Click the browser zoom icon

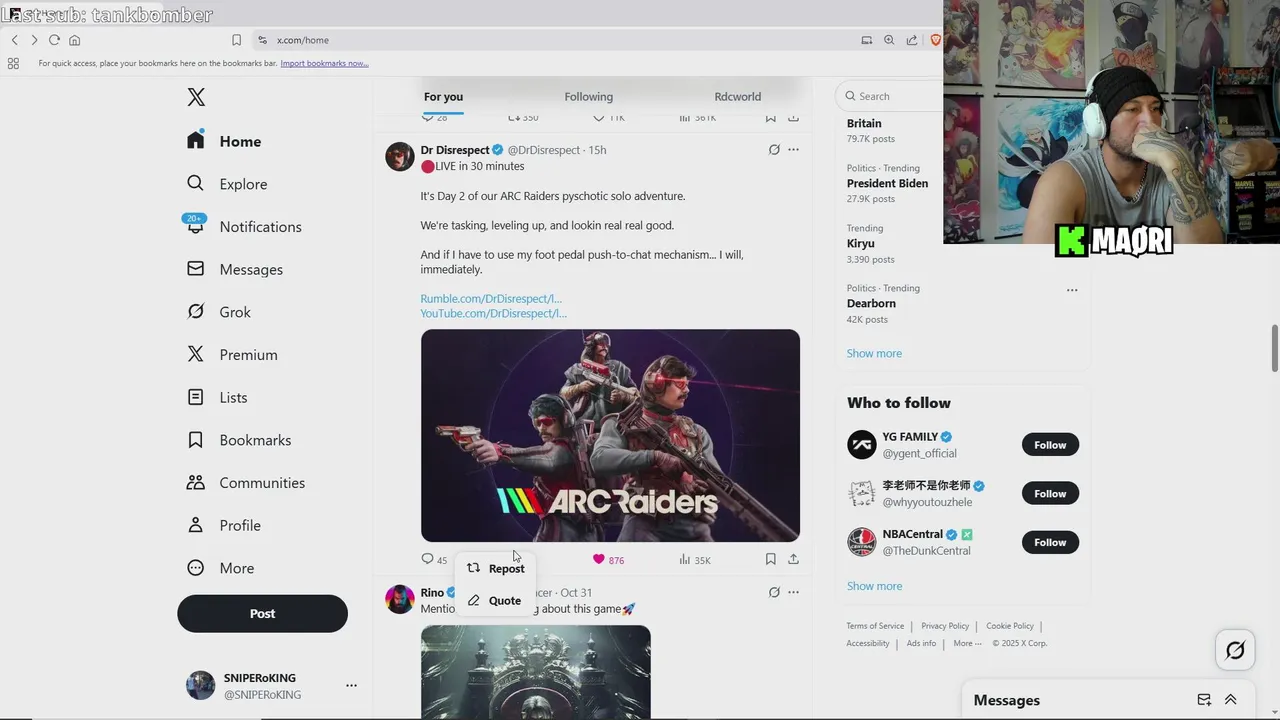coord(889,40)
